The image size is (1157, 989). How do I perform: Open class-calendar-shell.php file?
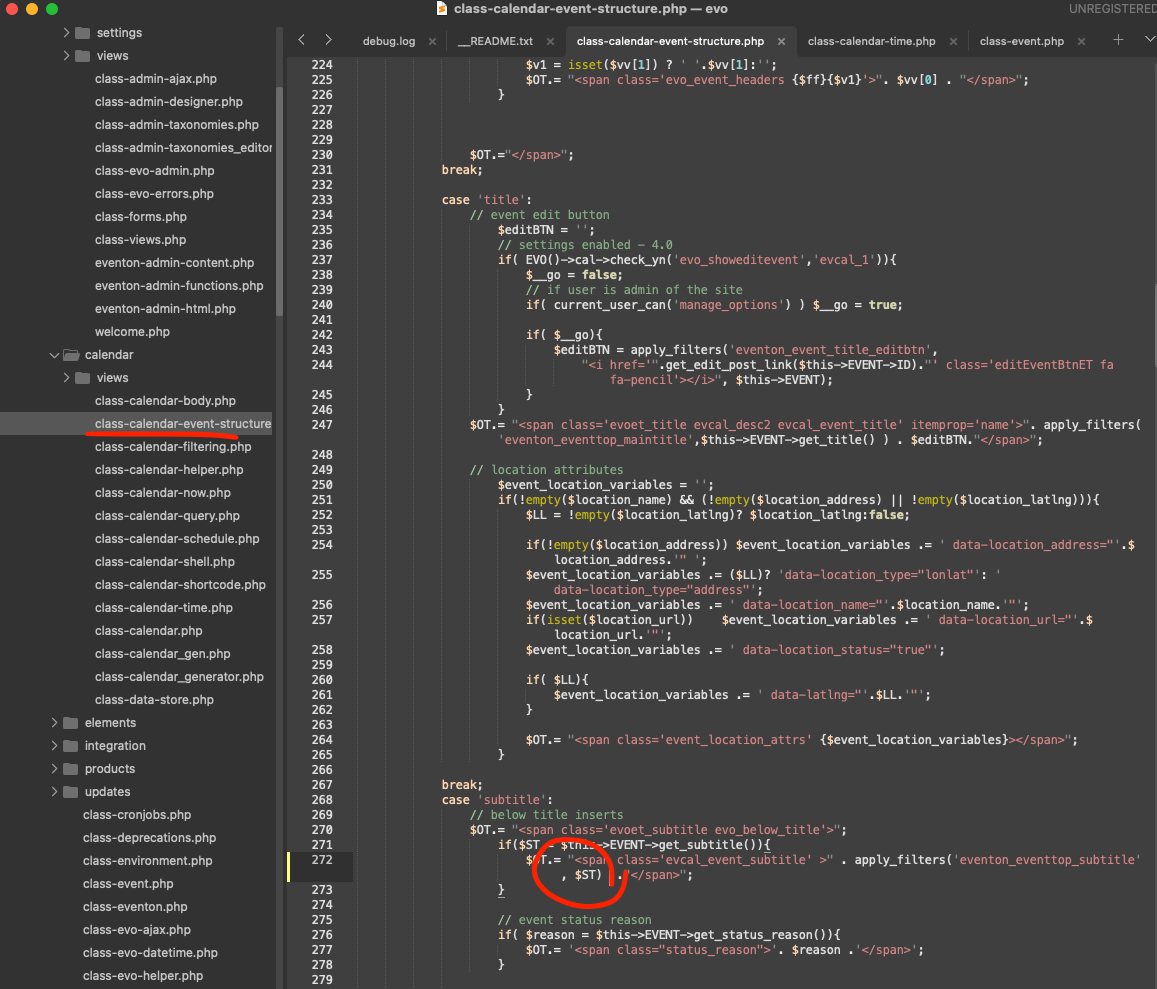pyautogui.click(x=165, y=561)
